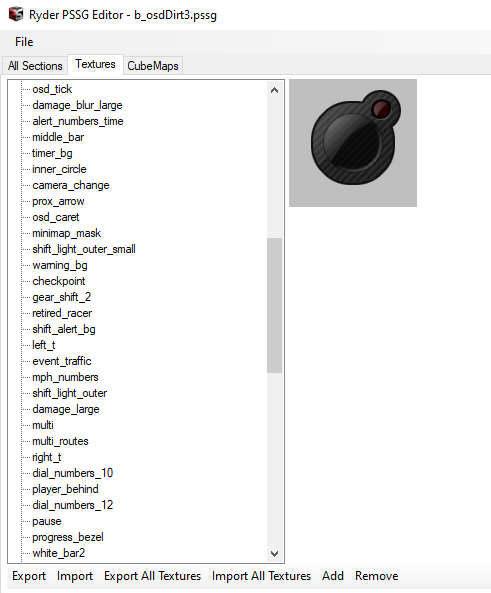Image resolution: width=491 pixels, height=593 pixels.
Task: Switch to the All Sections tab
Action: coord(35,66)
